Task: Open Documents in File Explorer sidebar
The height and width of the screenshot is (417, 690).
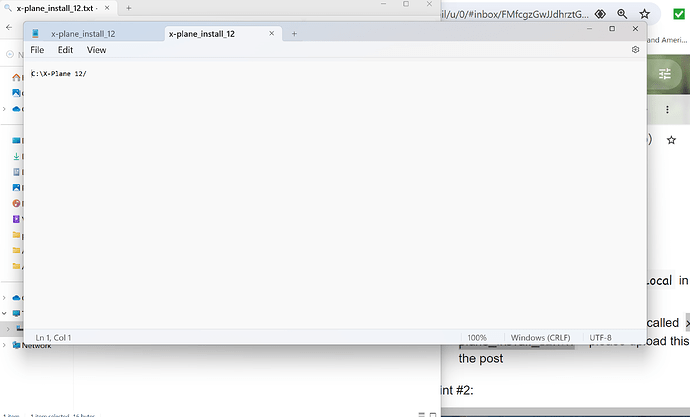Action: (x=16, y=172)
